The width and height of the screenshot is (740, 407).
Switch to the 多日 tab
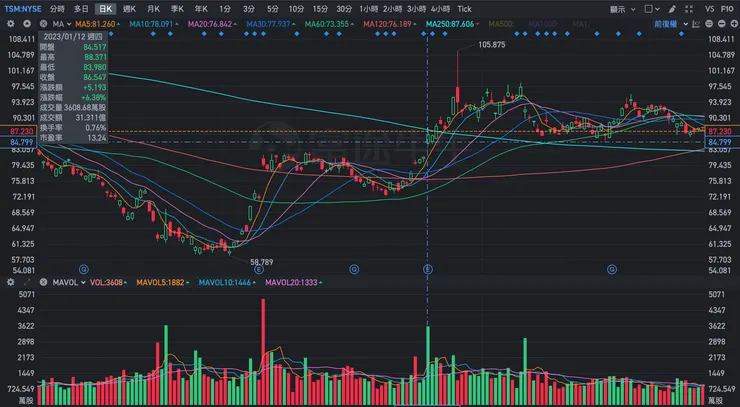(x=81, y=9)
